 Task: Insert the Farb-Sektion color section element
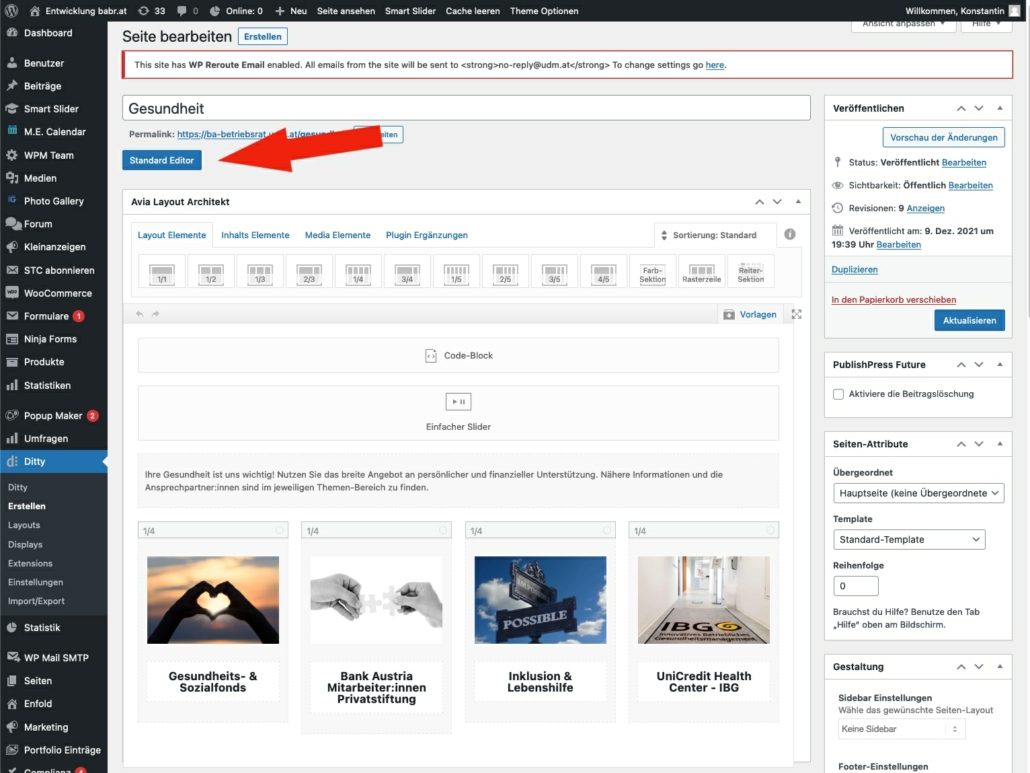(x=652, y=271)
